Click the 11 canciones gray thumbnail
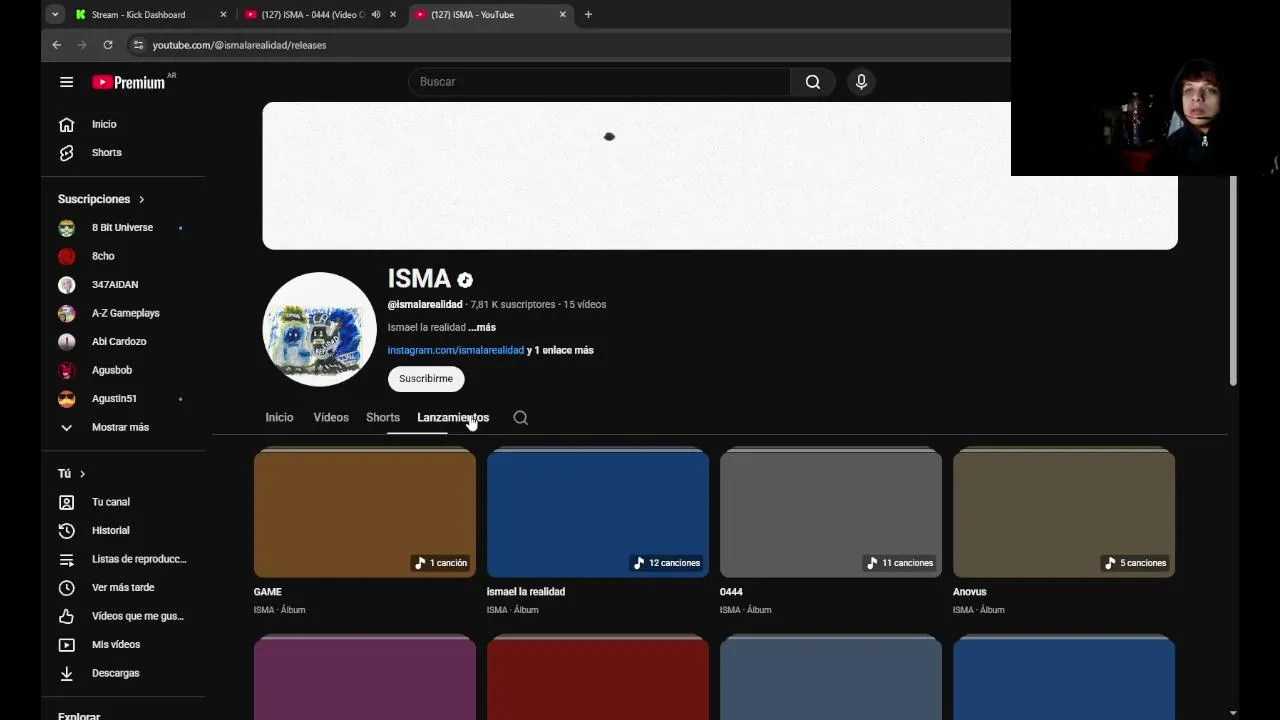The image size is (1280, 720). coord(831,514)
